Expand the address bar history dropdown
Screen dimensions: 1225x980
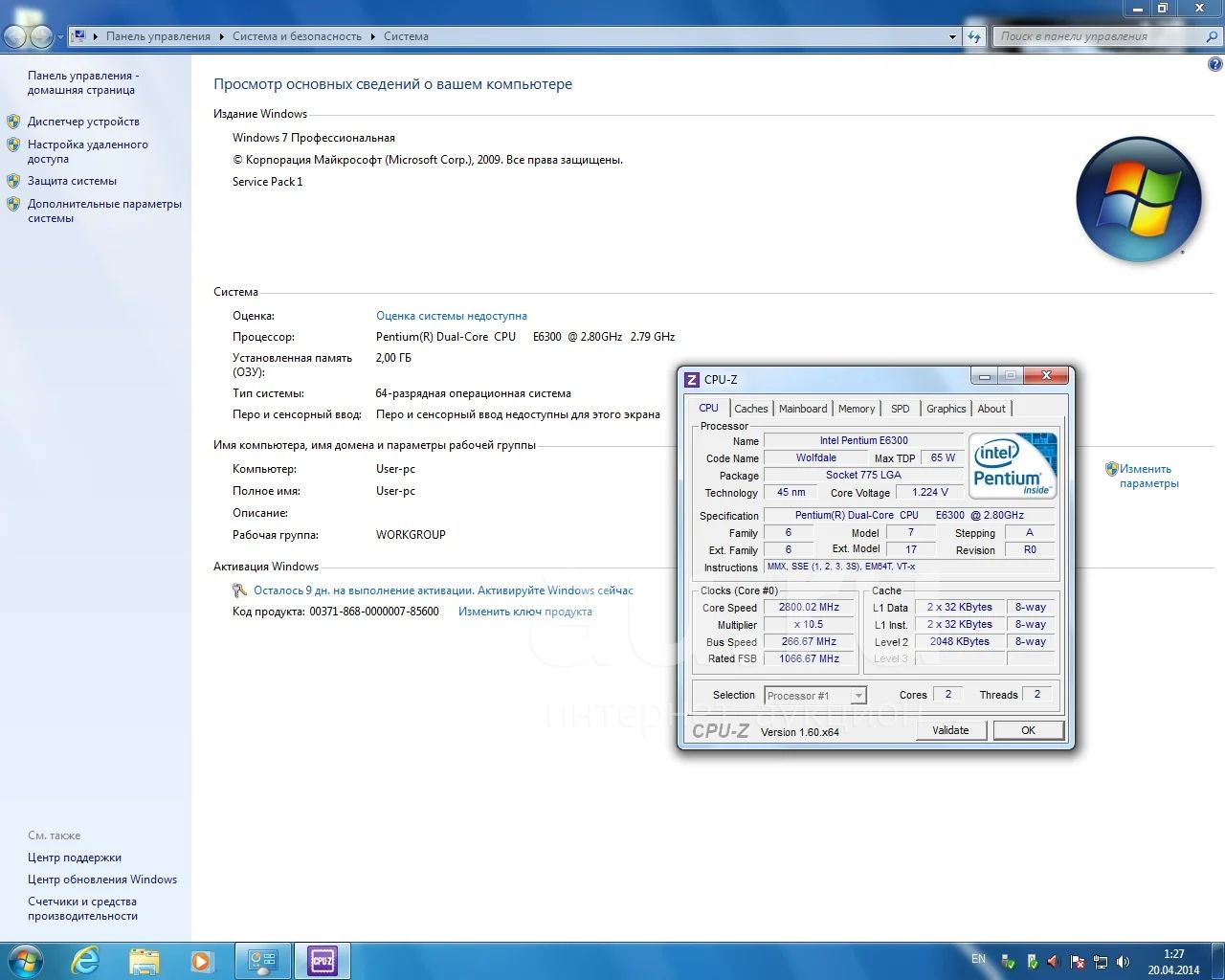pyautogui.click(x=952, y=36)
